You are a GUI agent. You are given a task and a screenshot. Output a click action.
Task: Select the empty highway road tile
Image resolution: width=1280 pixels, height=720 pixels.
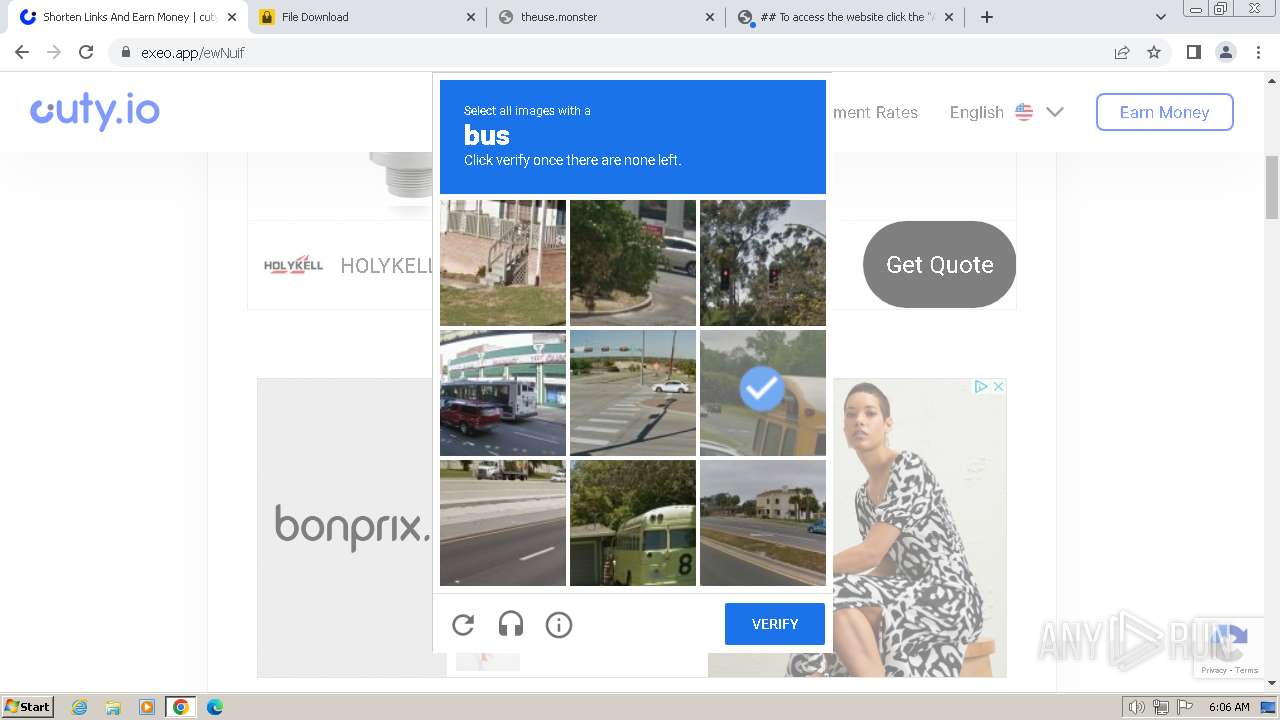[503, 523]
